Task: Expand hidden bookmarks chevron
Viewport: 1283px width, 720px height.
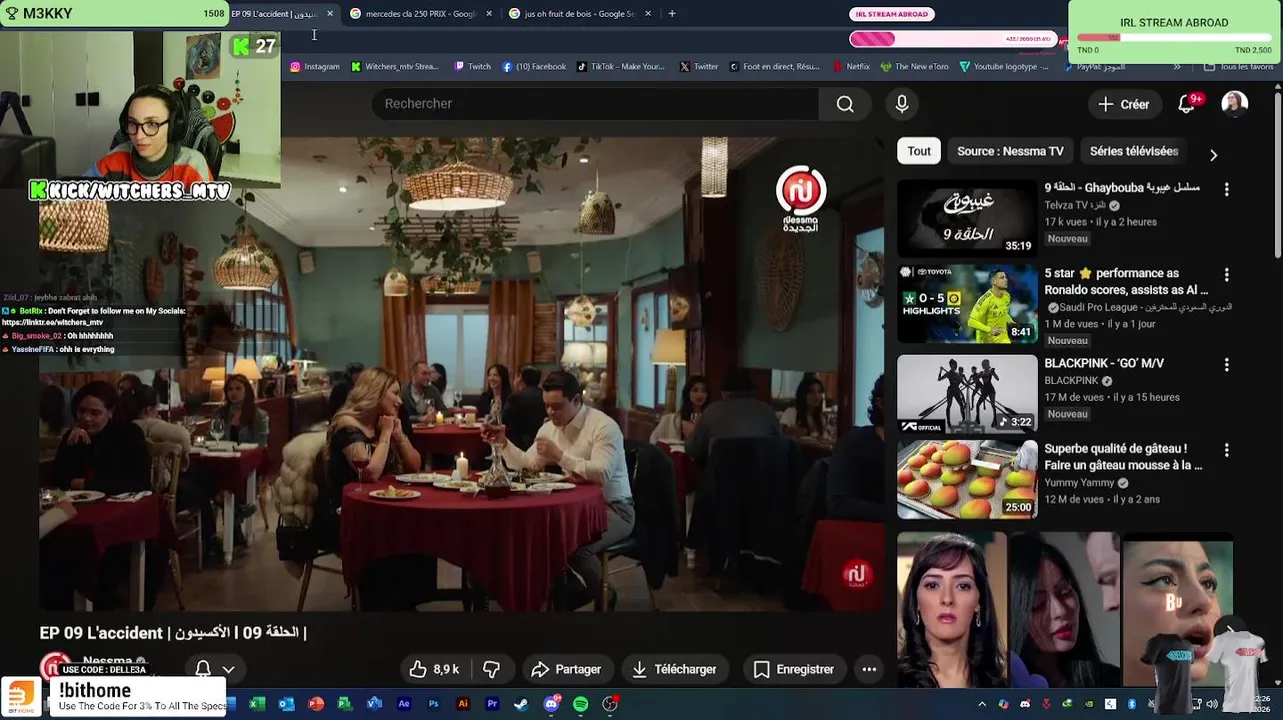Action: click(1177, 67)
